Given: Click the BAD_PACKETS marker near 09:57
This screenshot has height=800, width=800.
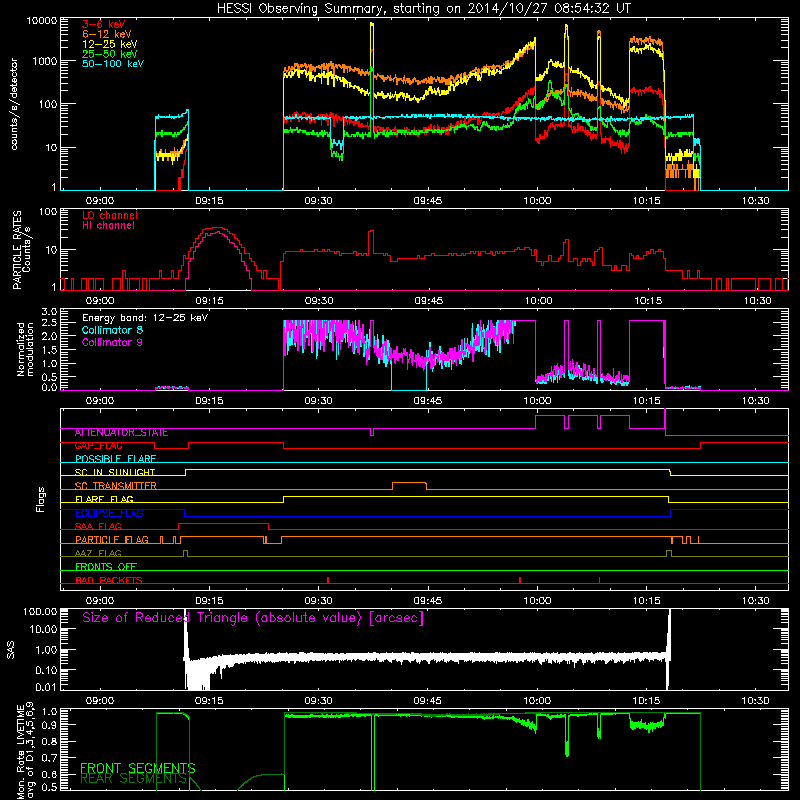Looking at the screenshot, I should (x=520, y=580).
